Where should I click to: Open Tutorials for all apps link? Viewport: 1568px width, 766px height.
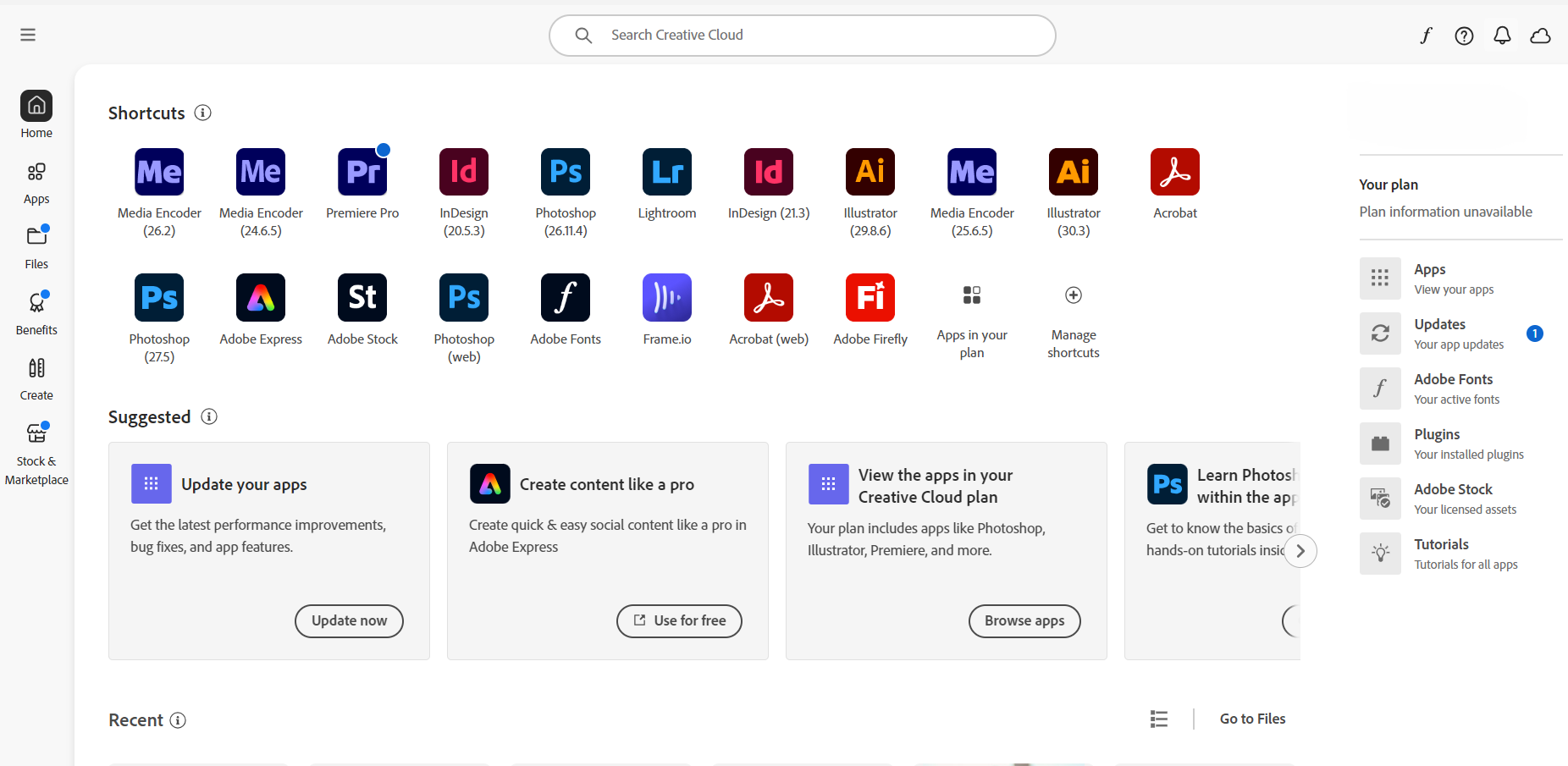pyautogui.click(x=1453, y=554)
